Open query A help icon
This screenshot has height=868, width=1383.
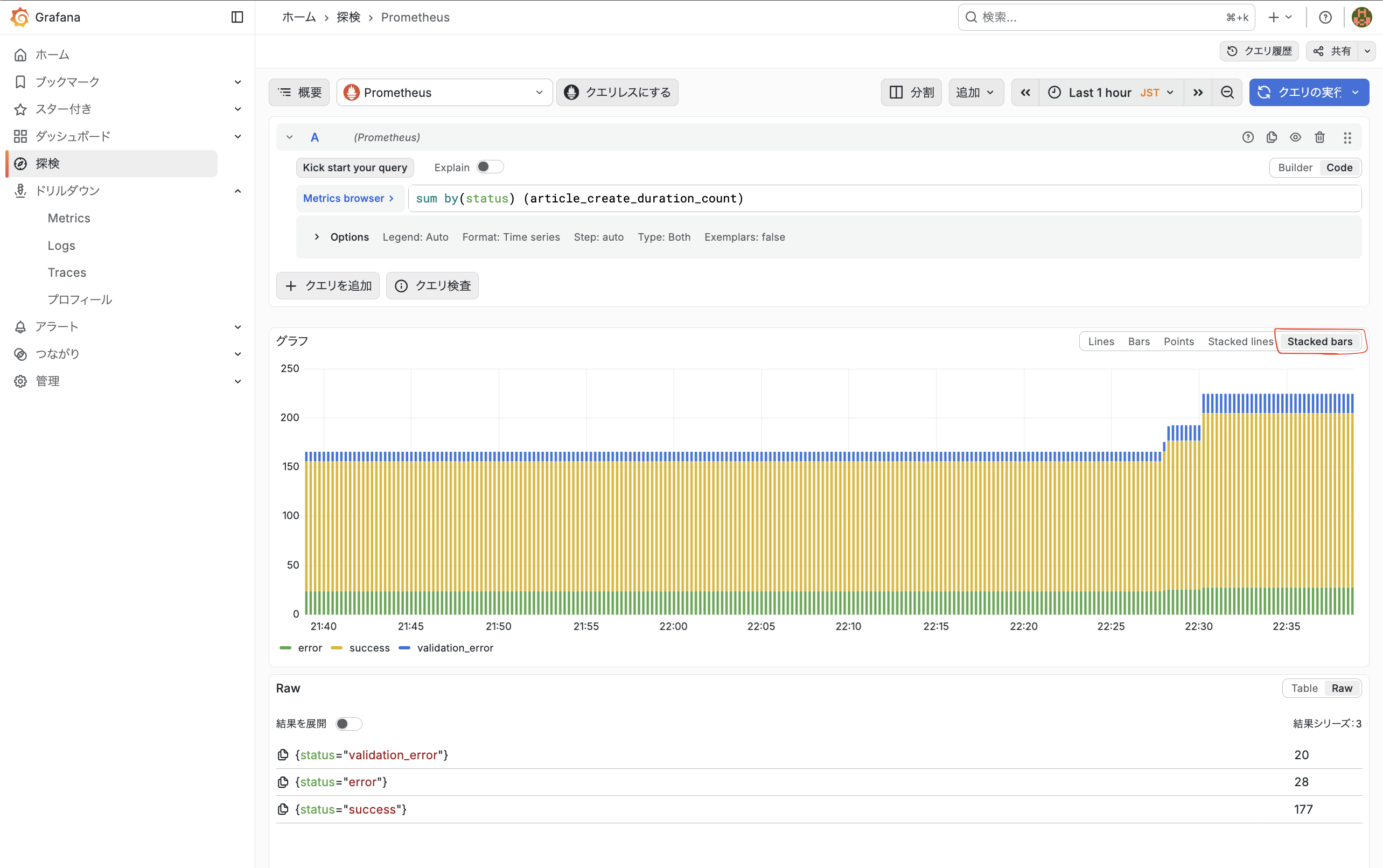pos(1247,137)
